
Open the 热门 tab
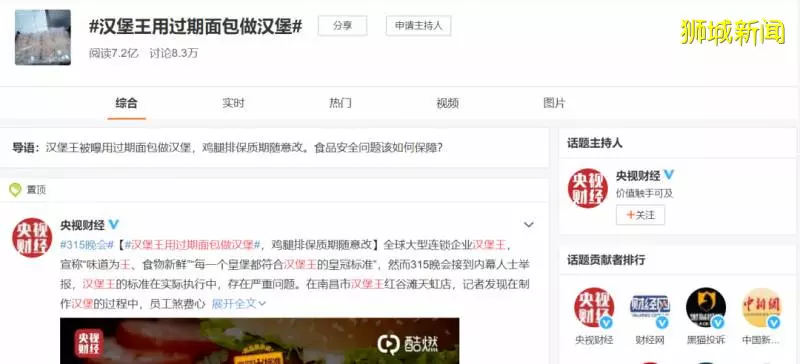pos(340,103)
